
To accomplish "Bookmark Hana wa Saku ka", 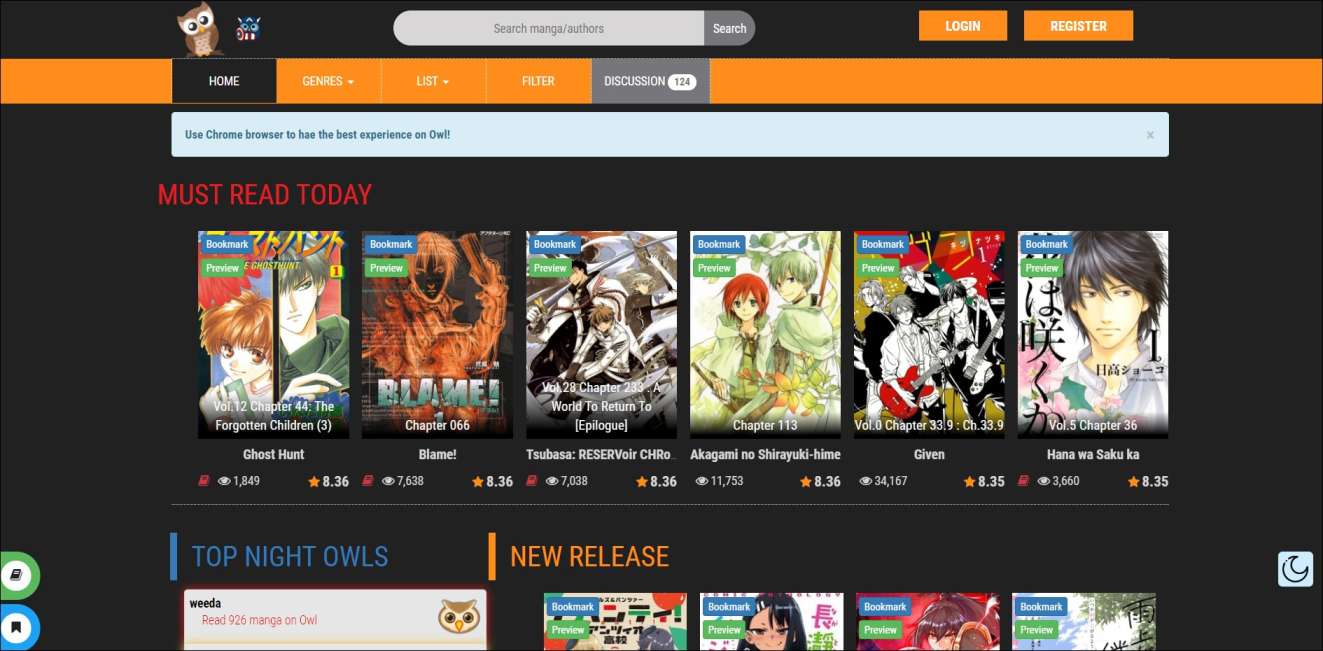I will (x=1047, y=244).
